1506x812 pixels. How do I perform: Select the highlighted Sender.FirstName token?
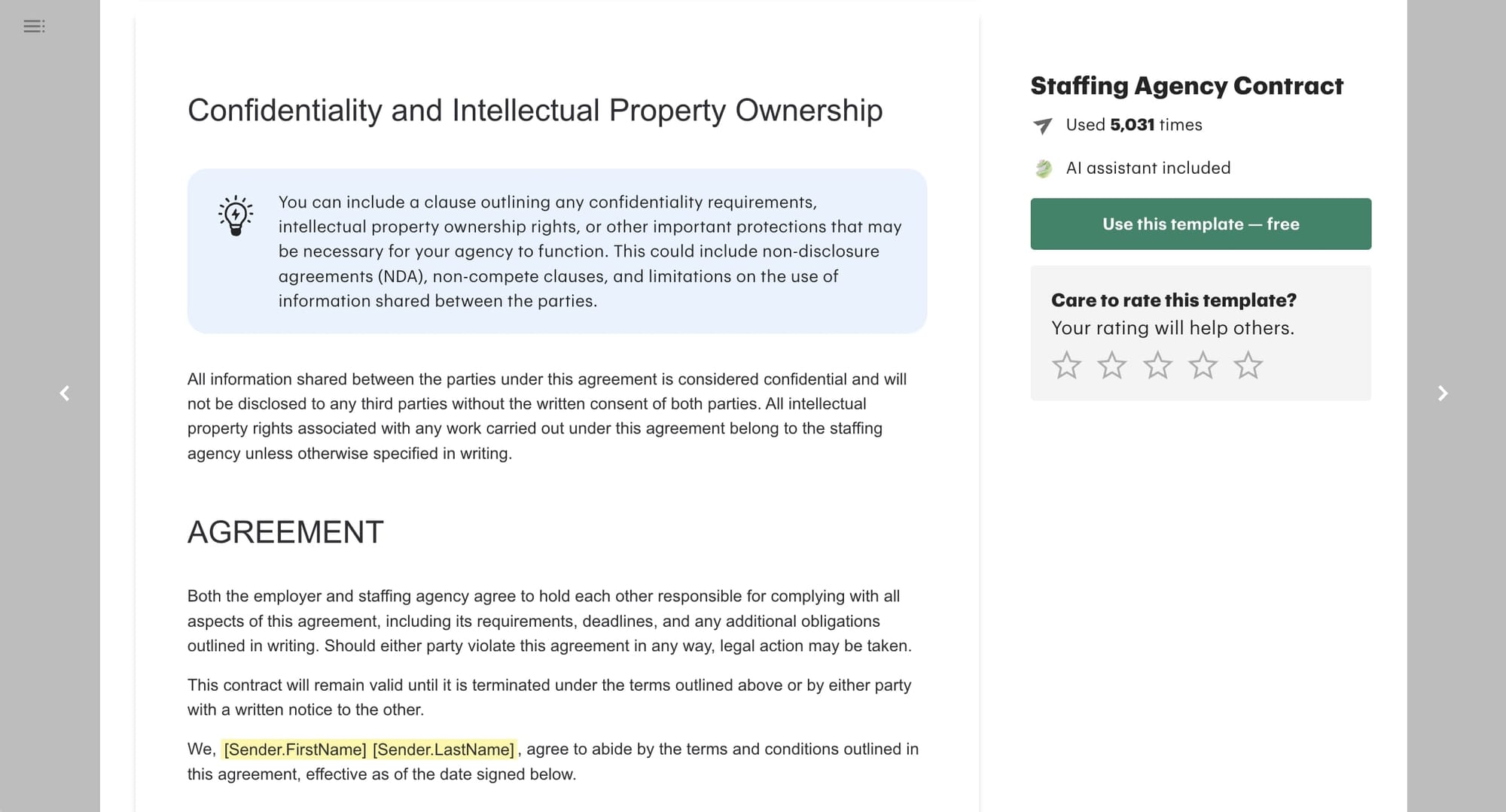click(294, 749)
